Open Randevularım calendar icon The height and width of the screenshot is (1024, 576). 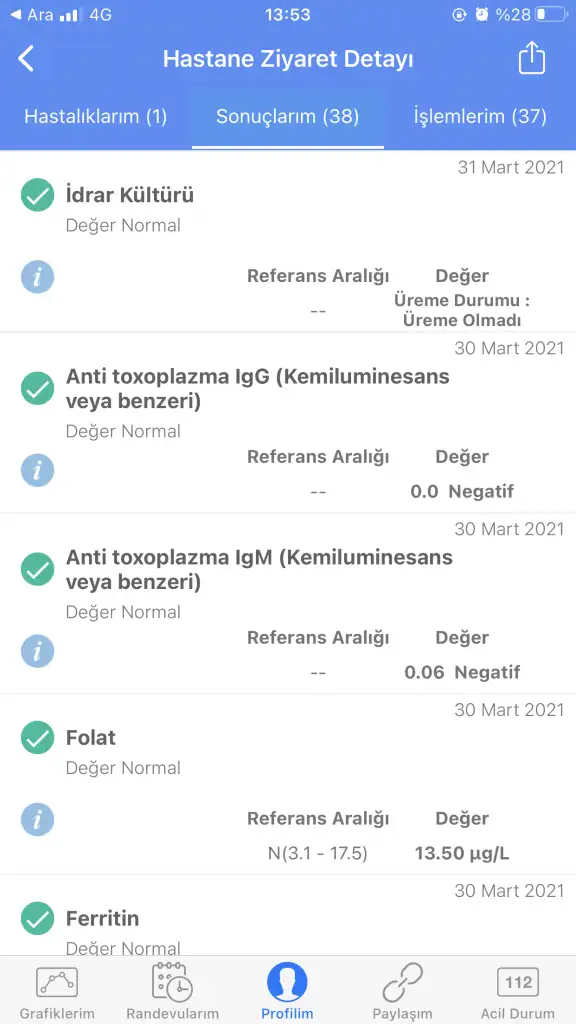pyautogui.click(x=172, y=982)
